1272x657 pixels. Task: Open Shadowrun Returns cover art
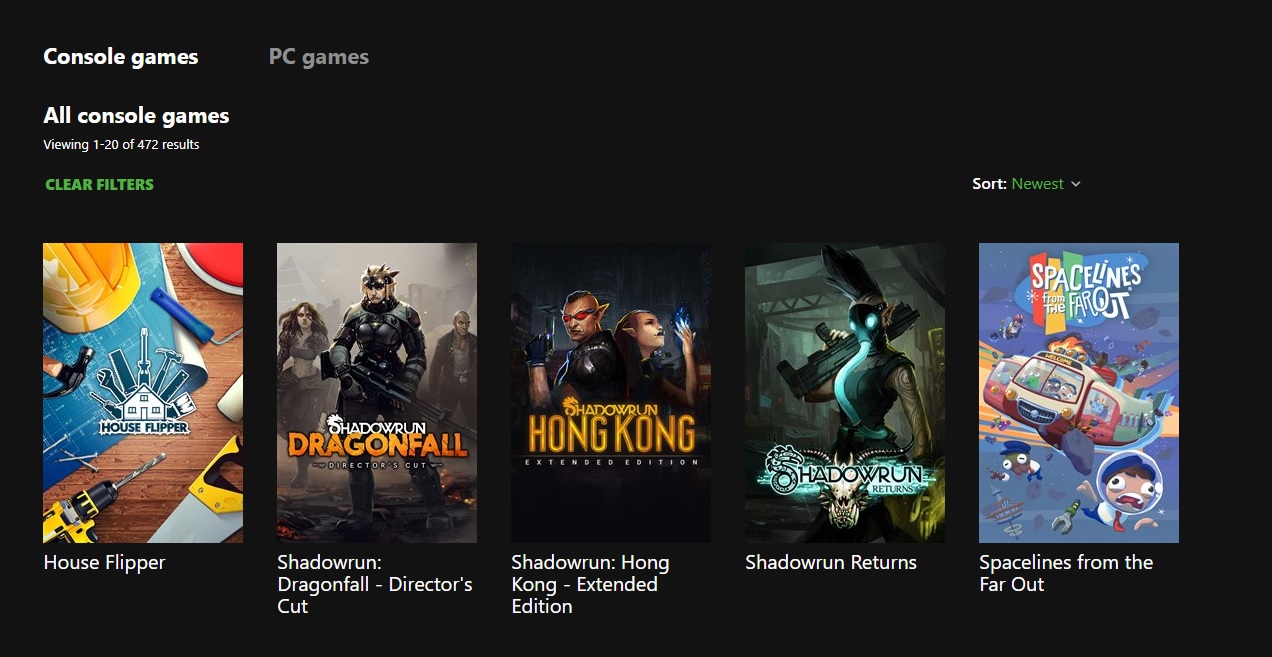(x=845, y=393)
